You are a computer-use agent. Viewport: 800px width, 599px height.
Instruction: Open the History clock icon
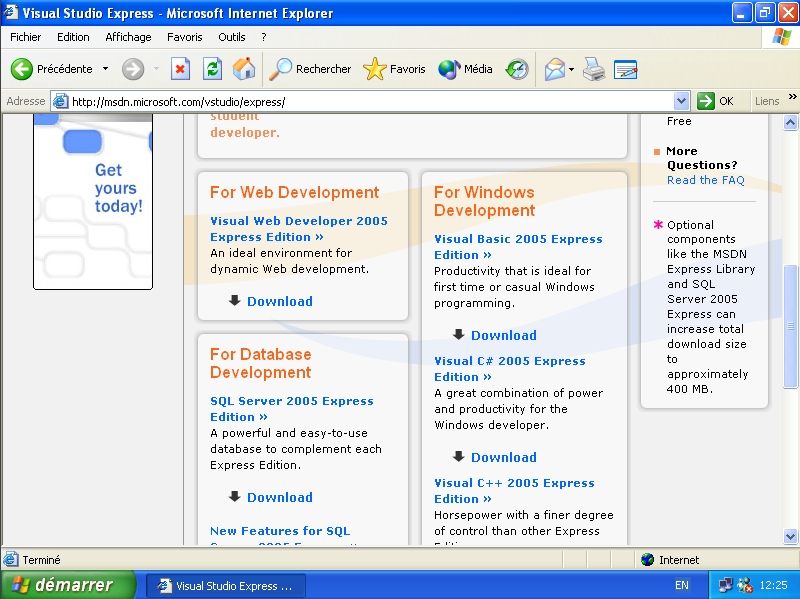pyautogui.click(x=517, y=69)
